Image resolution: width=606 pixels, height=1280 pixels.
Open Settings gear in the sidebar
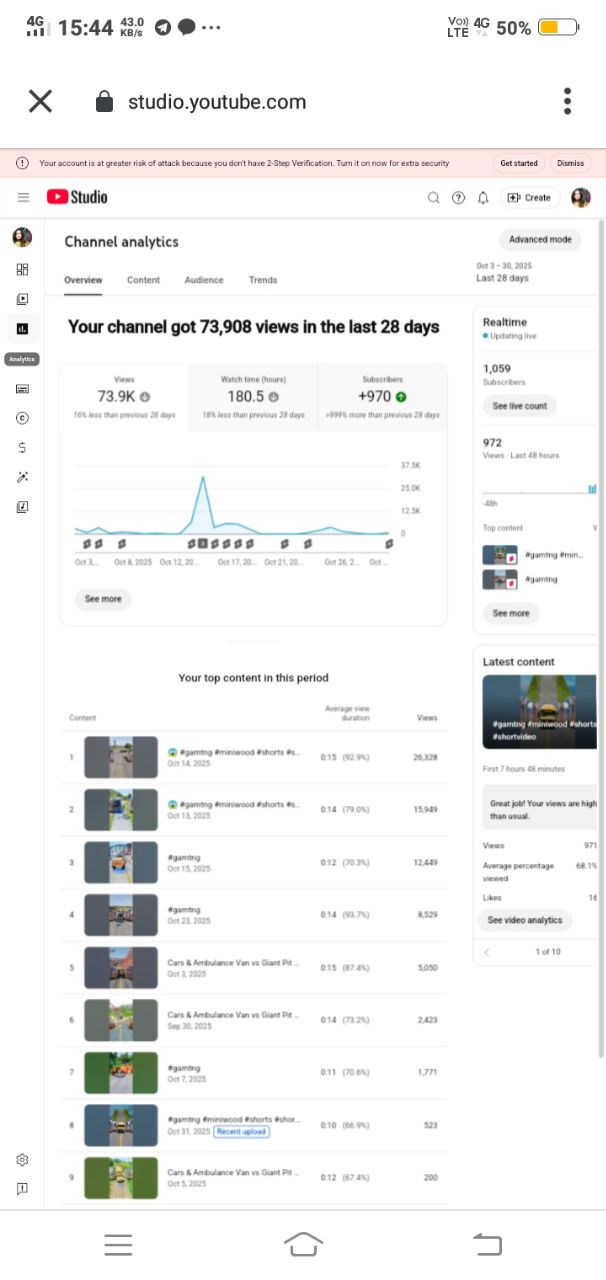pos(22,1159)
